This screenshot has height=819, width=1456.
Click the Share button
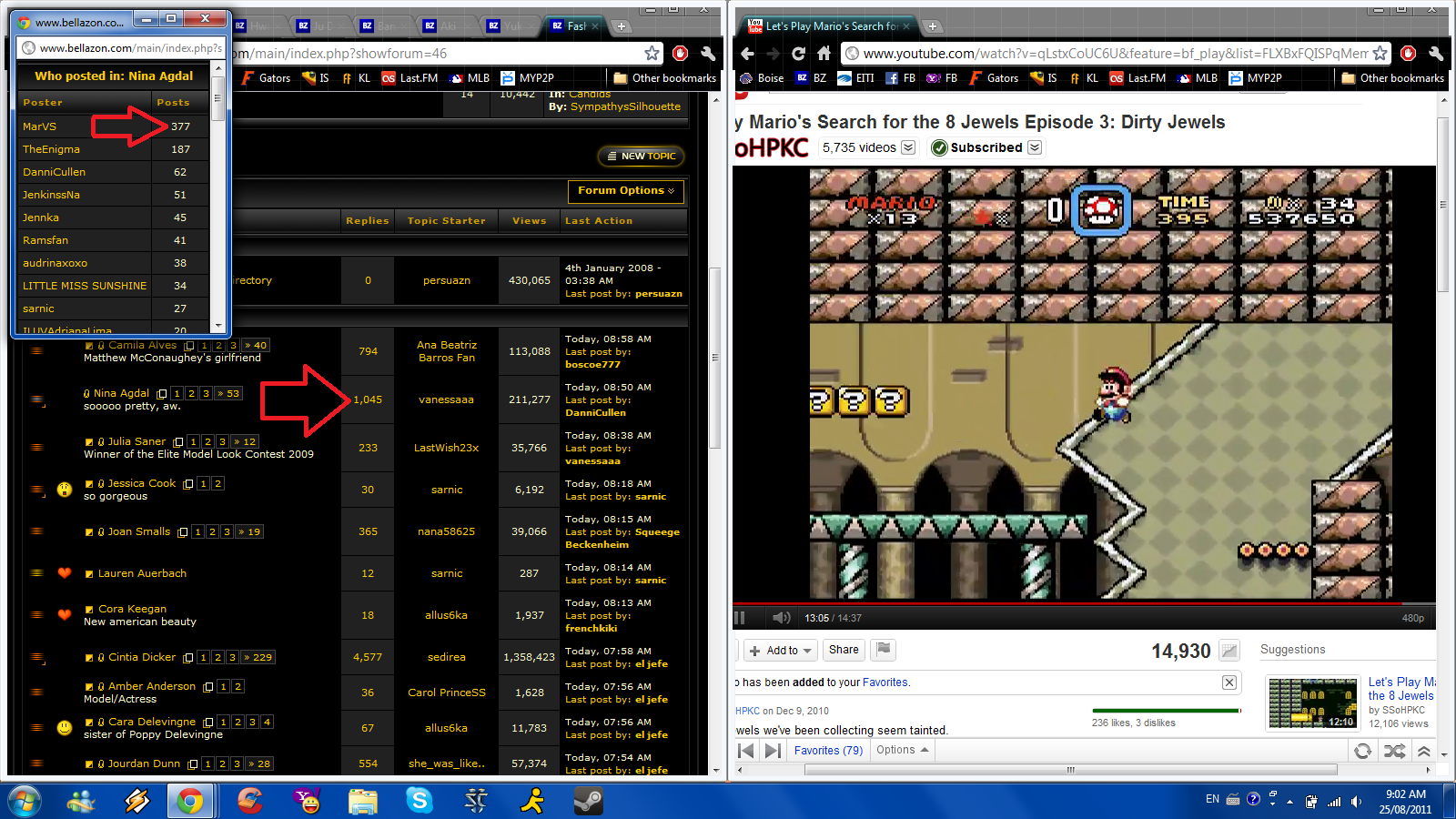(x=844, y=650)
